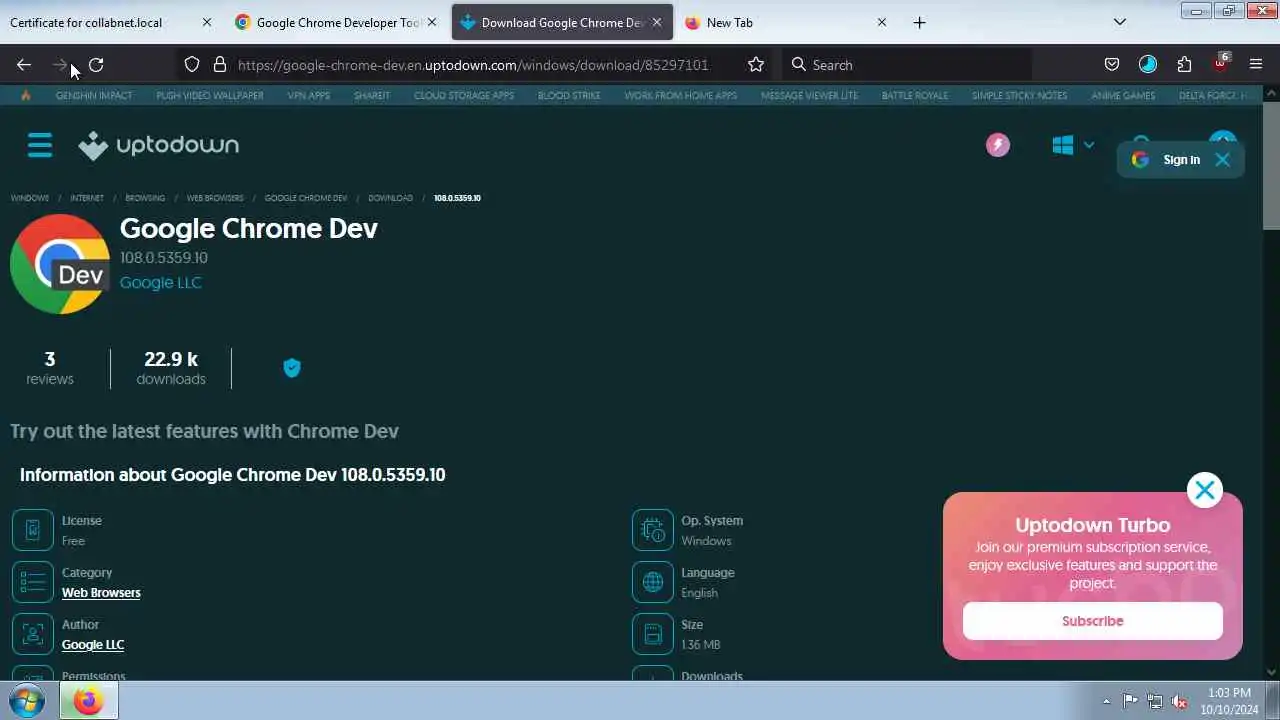The image size is (1280, 720).
Task: Close the Uptodown Turbo promotion
Action: (1205, 490)
